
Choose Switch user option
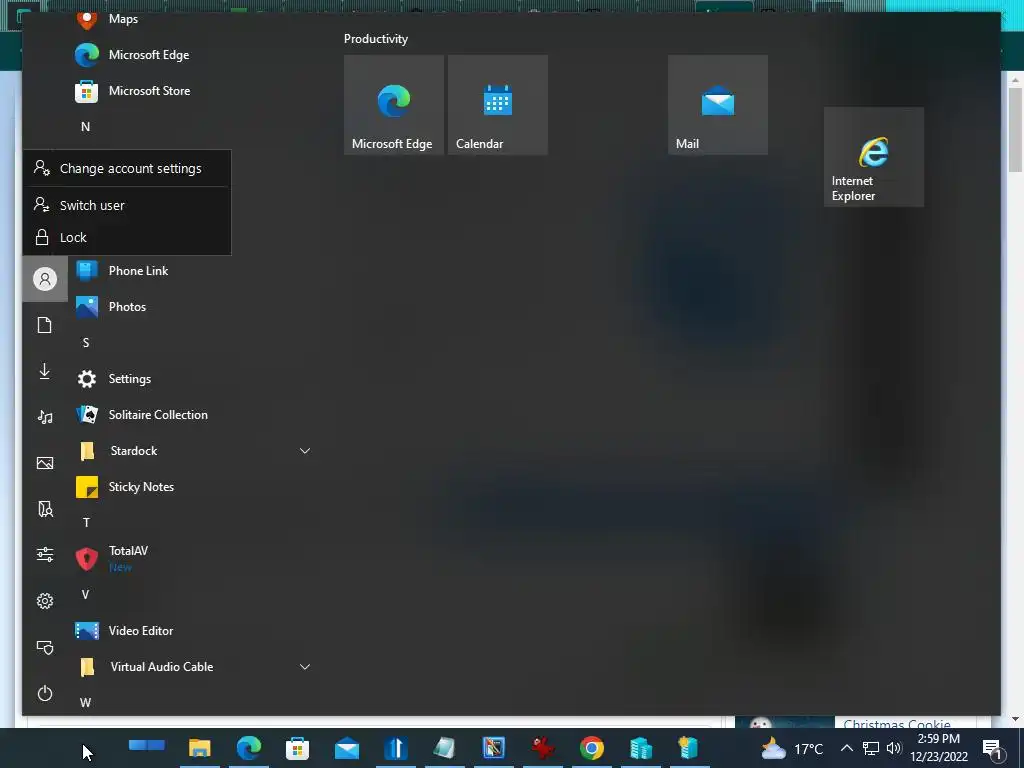[127, 205]
